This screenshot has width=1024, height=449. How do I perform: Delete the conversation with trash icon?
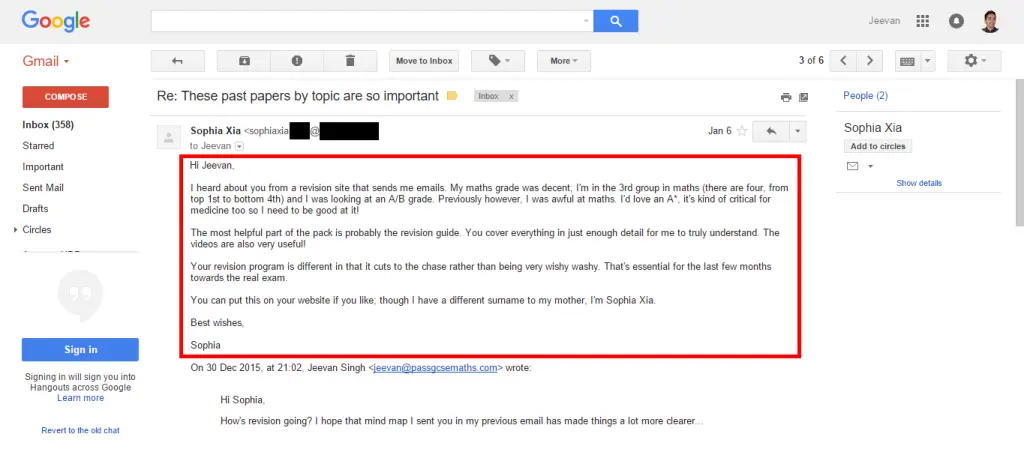point(350,61)
